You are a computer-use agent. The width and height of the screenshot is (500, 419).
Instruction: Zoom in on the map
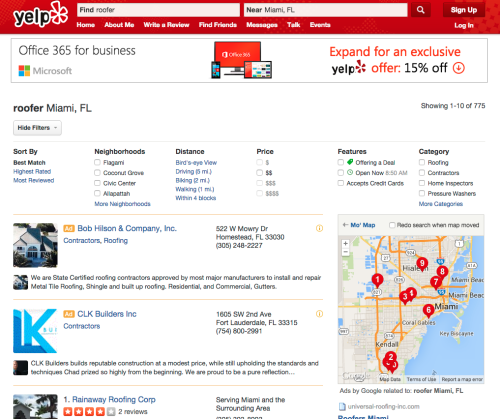pyautogui.click(x=346, y=244)
